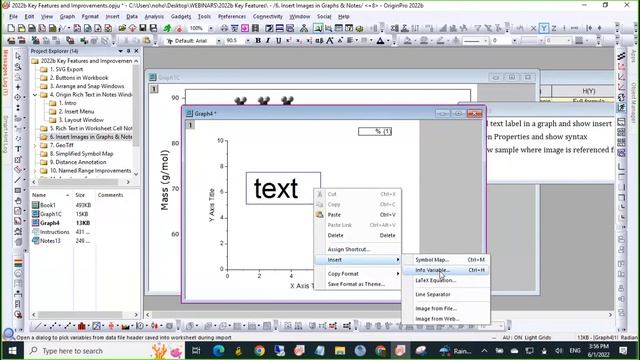The height and width of the screenshot is (360, 640).
Task: Open the Preferences menu
Action: pyautogui.click(x=232, y=16)
